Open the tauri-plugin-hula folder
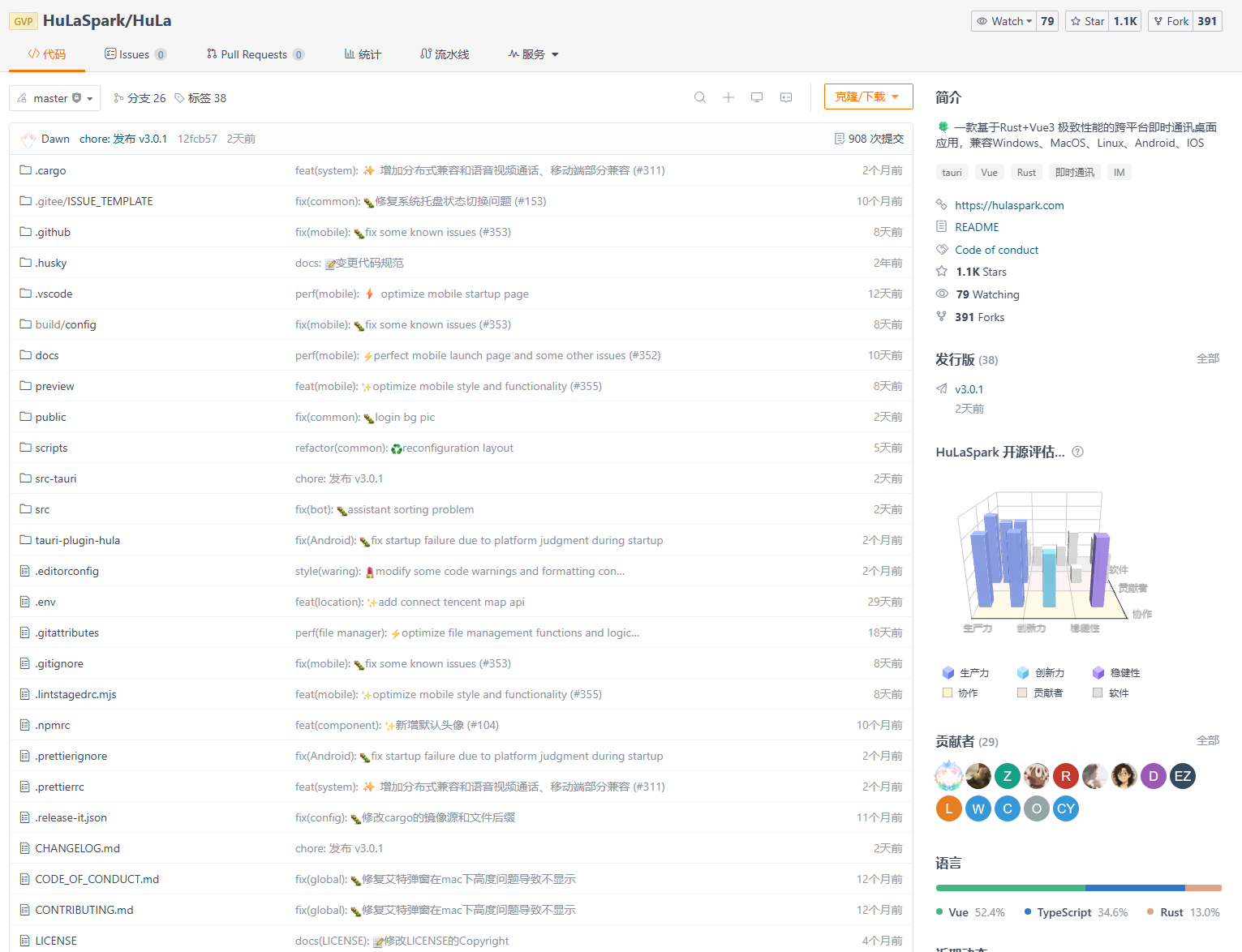Viewport: 1242px width, 952px height. click(78, 540)
